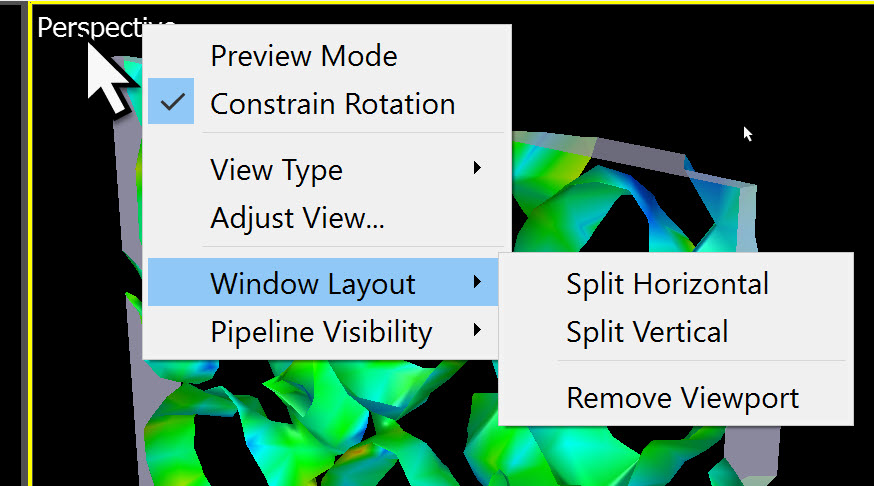Click the yellow viewport border at top
The width and height of the screenshot is (874, 486).
tap(500, 5)
